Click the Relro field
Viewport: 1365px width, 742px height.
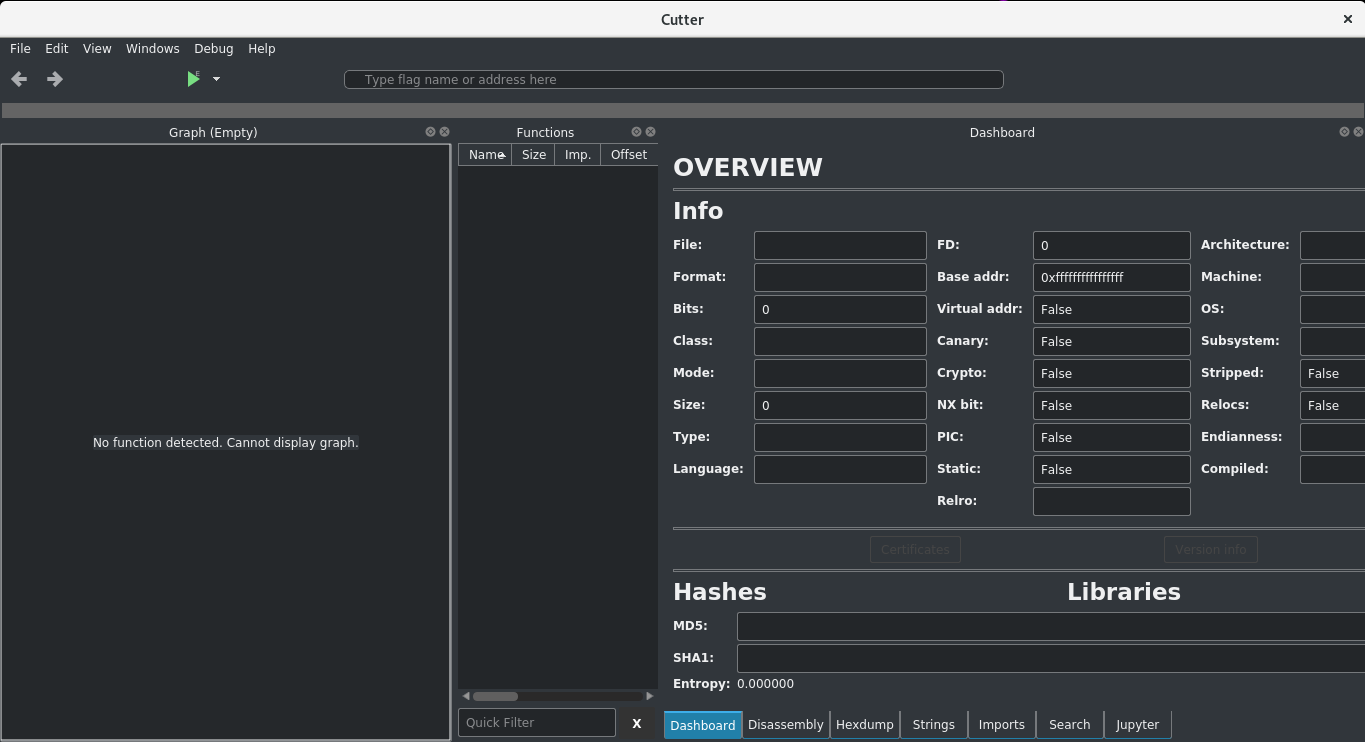pyautogui.click(x=1112, y=501)
